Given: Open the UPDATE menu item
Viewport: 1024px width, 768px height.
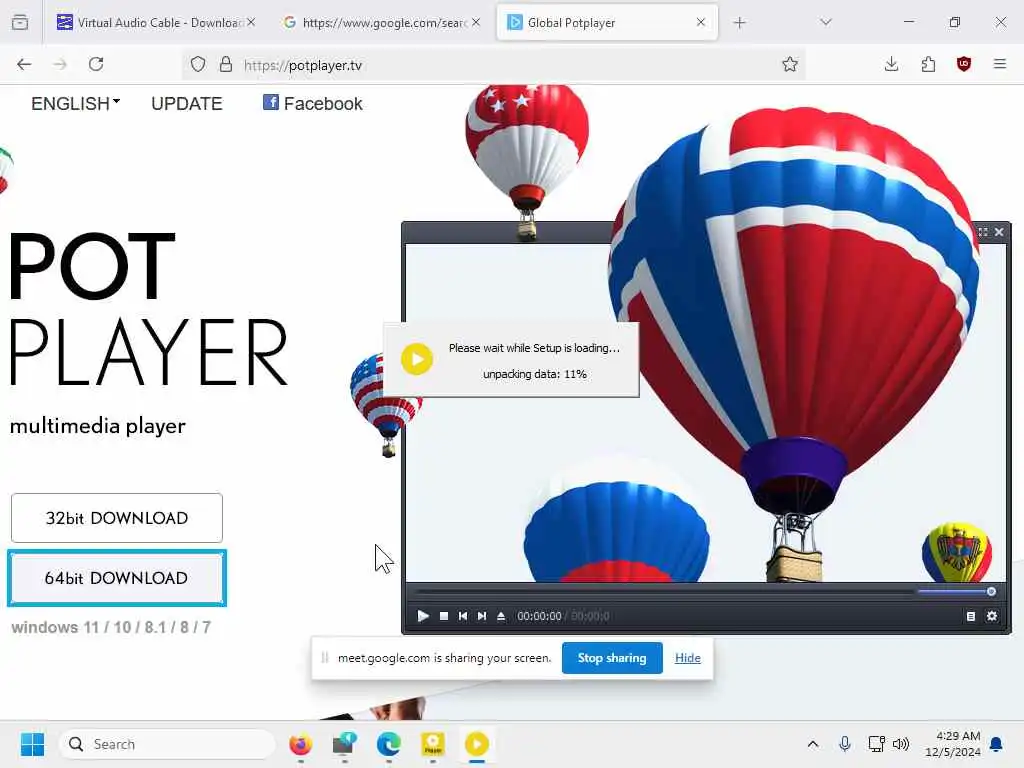Looking at the screenshot, I should point(187,104).
